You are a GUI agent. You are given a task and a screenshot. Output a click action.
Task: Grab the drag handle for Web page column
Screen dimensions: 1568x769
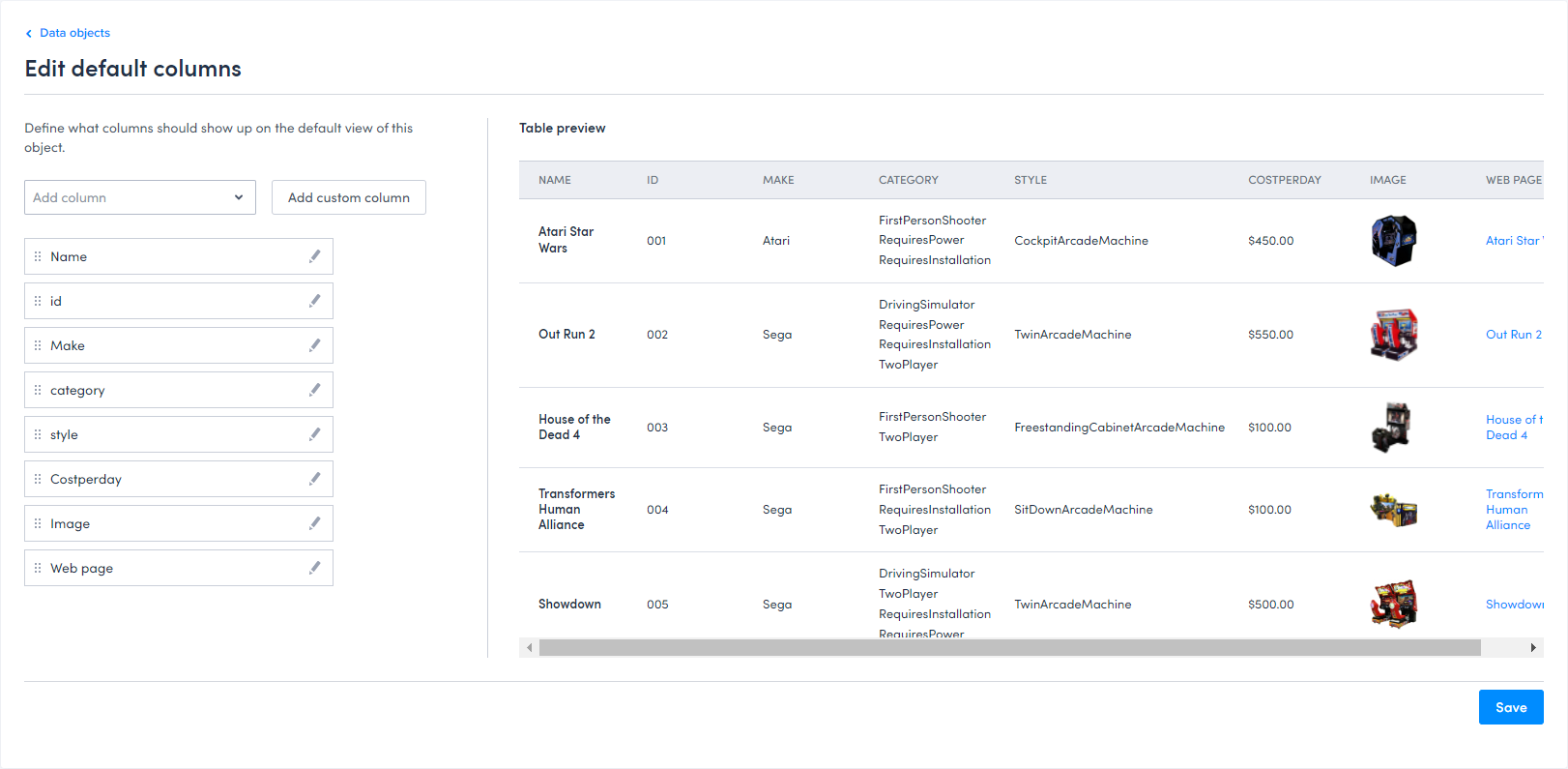click(x=38, y=568)
